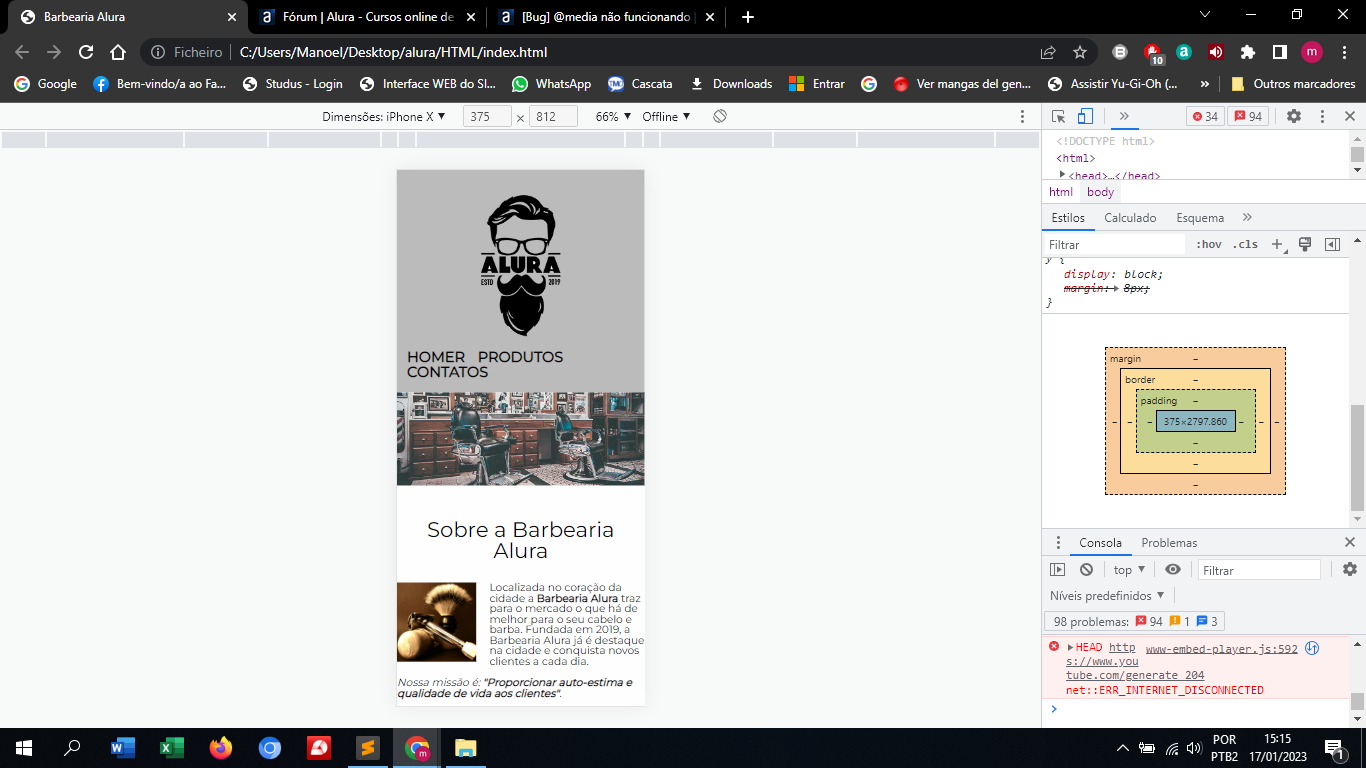Click the console Filtrar input
The image size is (1366, 768).
coord(1259,570)
